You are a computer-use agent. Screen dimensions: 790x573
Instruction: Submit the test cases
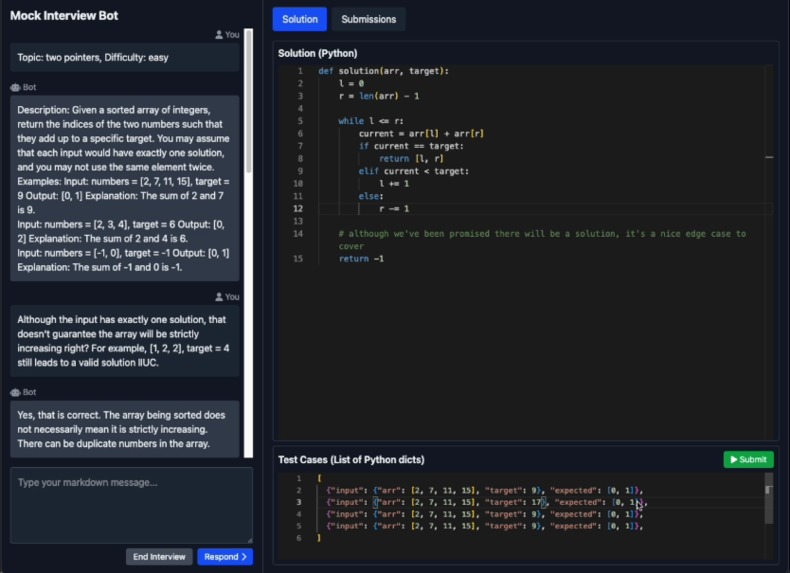click(x=748, y=460)
